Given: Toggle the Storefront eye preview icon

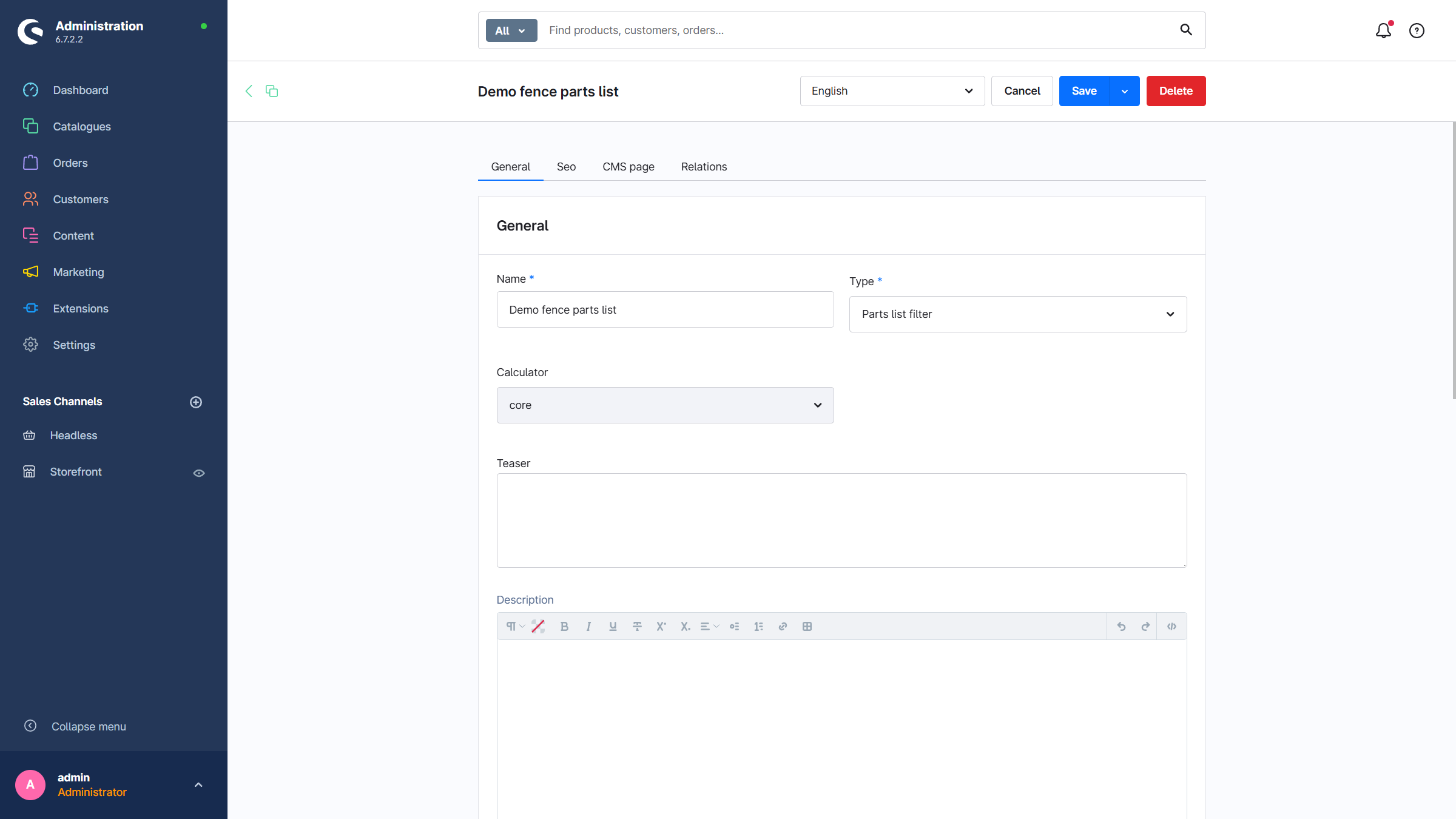Looking at the screenshot, I should 199,473.
